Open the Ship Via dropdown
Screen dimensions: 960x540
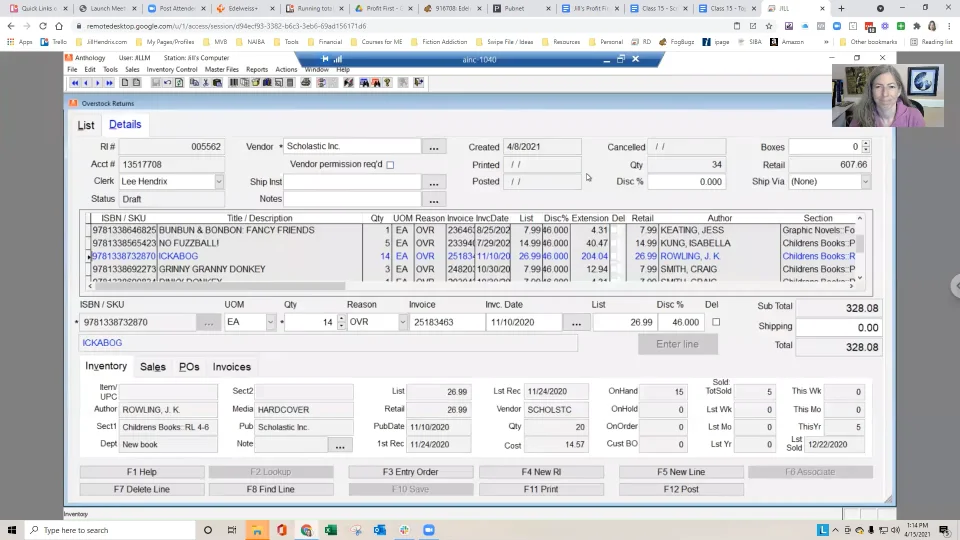pyautogui.click(x=864, y=182)
